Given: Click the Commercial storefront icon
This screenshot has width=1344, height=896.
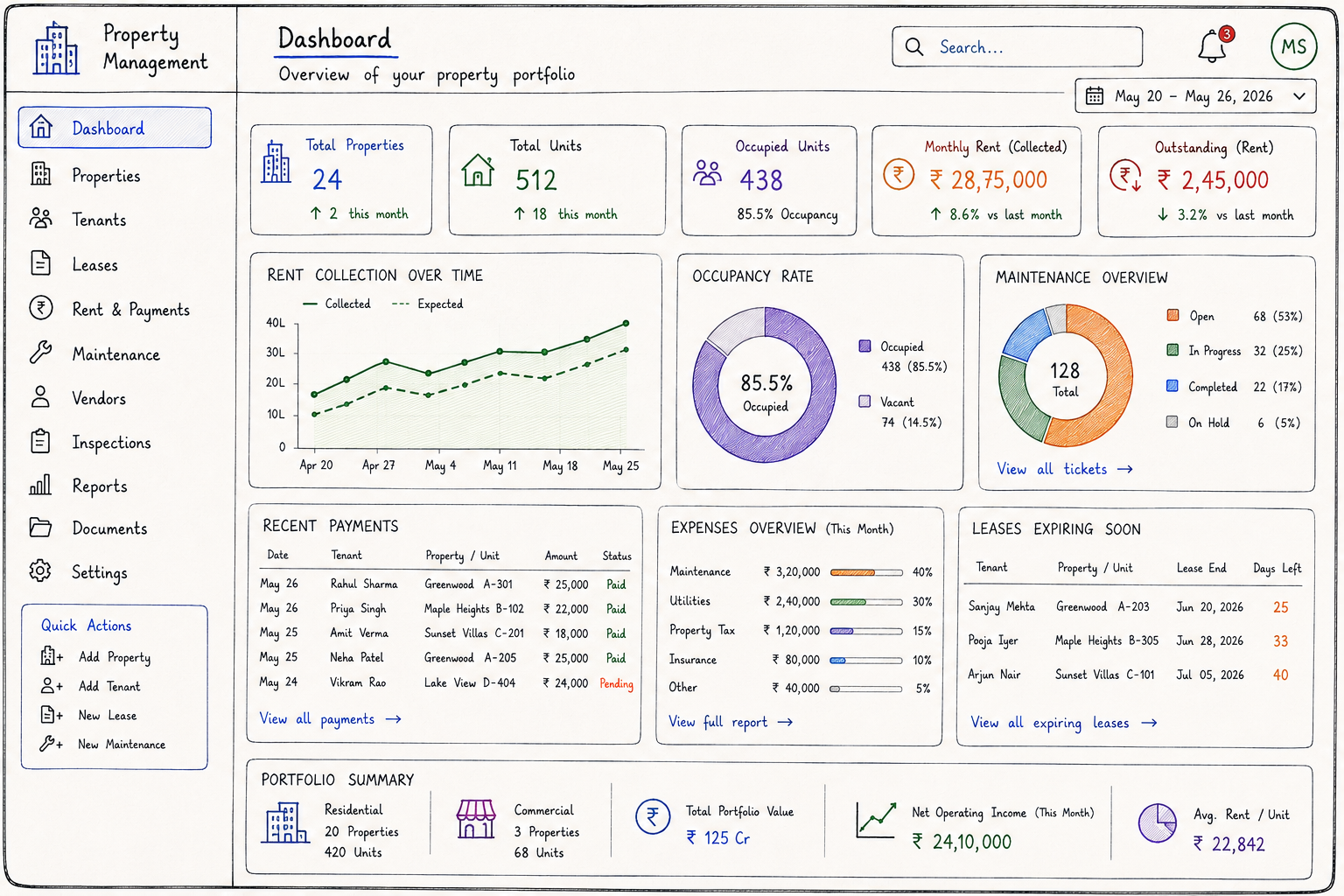Looking at the screenshot, I should click(476, 819).
